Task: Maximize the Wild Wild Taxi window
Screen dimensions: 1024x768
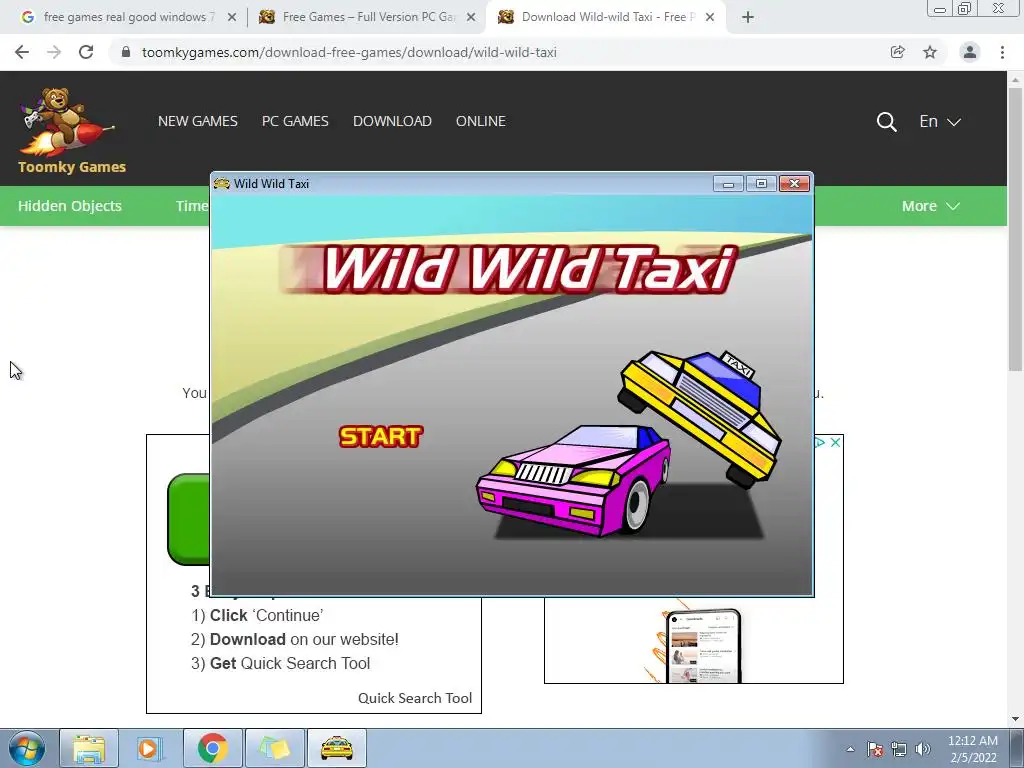Action: click(x=761, y=184)
